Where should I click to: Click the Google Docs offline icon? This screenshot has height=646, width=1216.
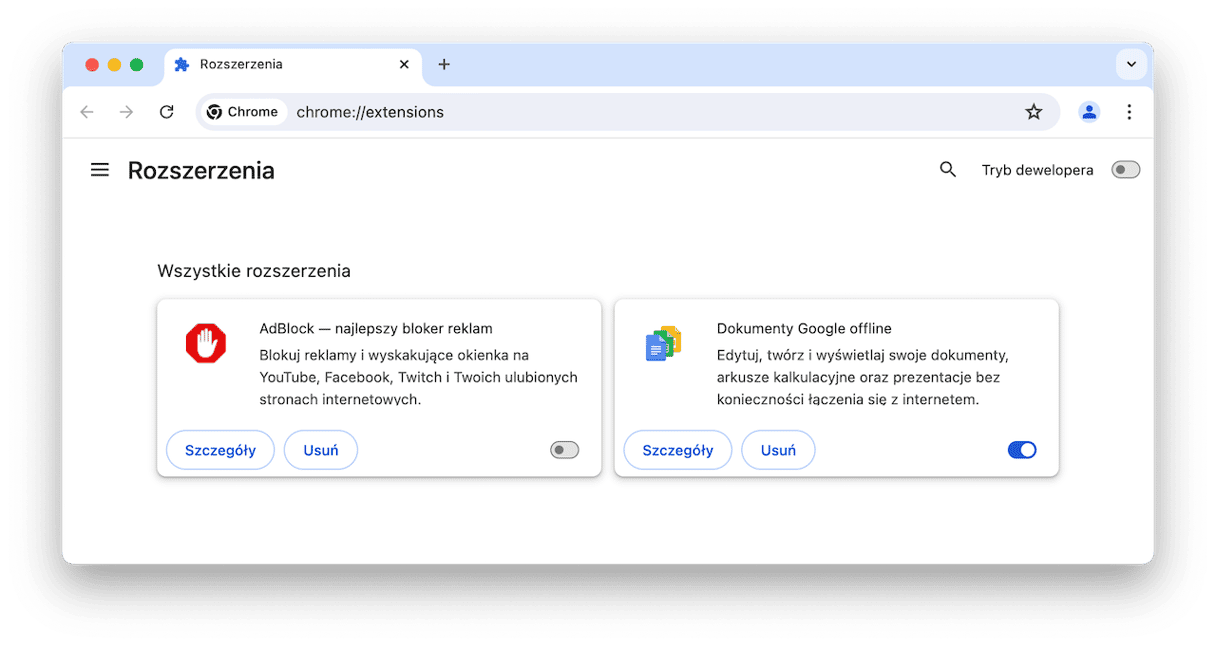click(663, 344)
